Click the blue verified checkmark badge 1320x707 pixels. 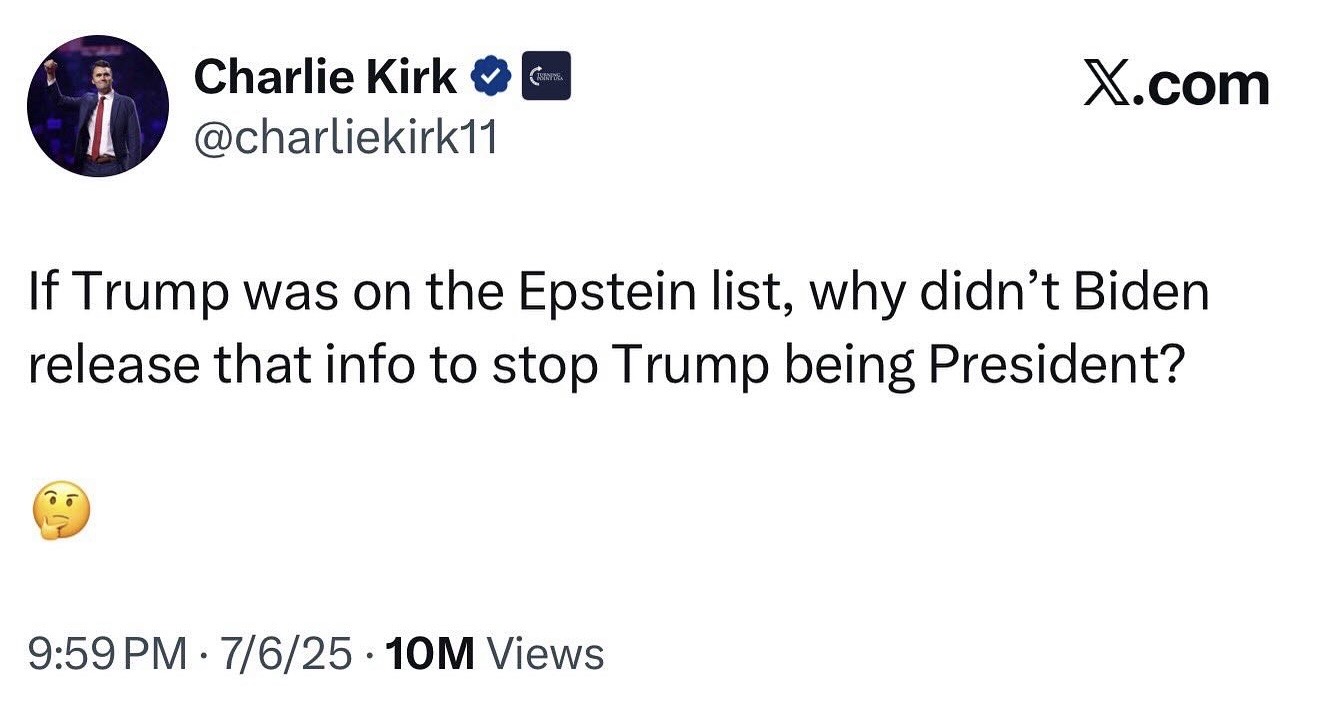tap(491, 77)
